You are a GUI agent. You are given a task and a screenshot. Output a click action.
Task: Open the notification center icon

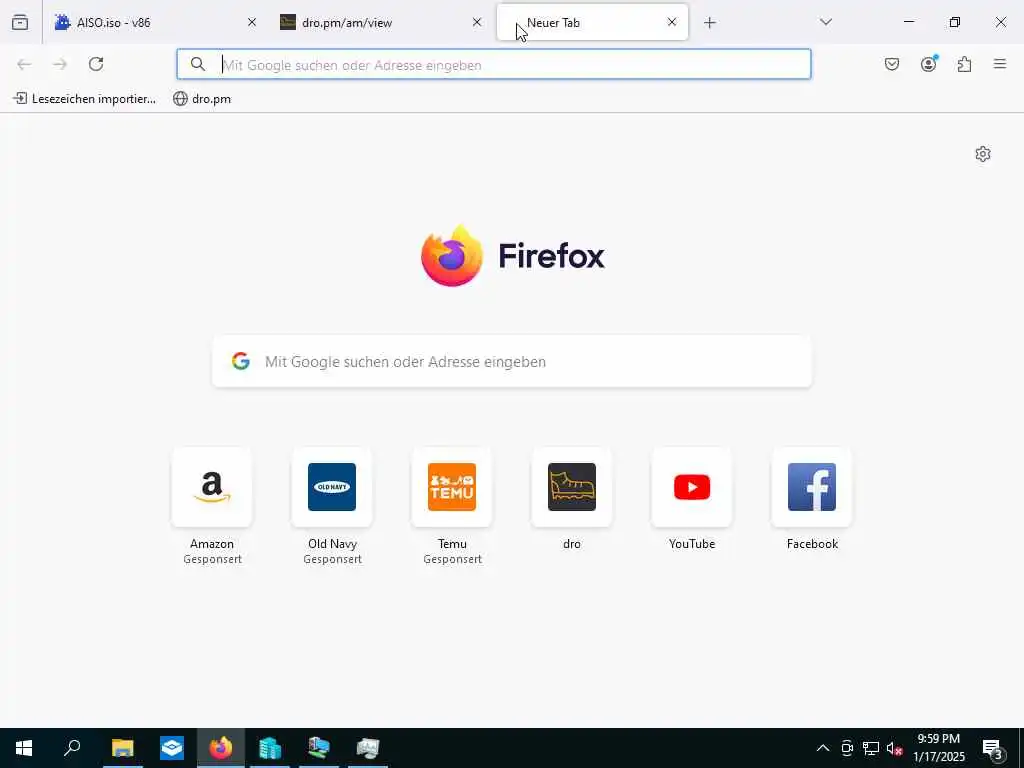point(992,749)
